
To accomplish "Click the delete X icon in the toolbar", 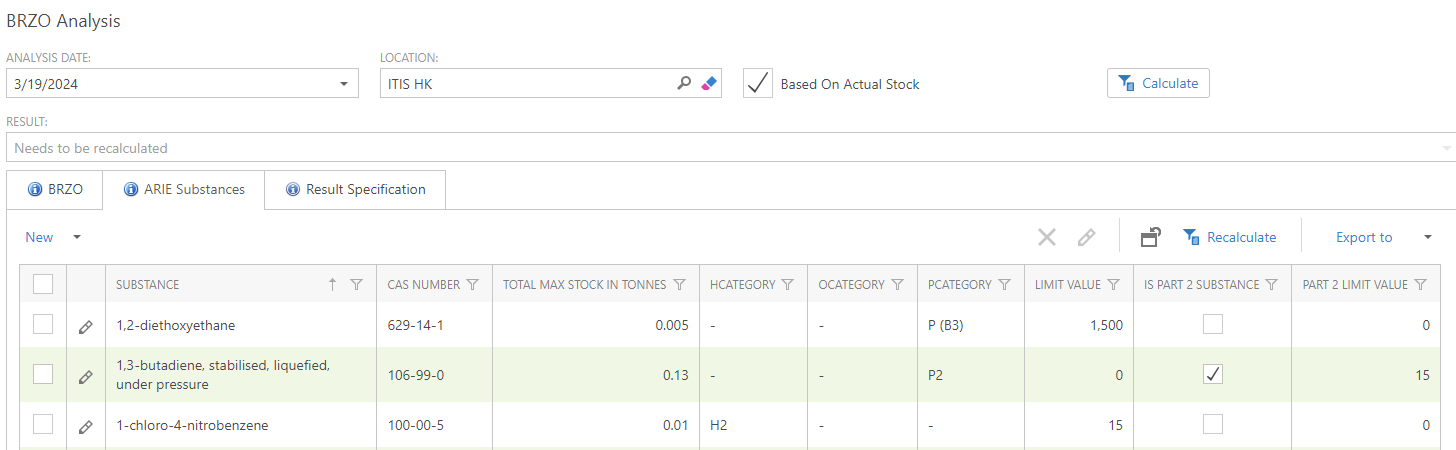I will 1046,237.
